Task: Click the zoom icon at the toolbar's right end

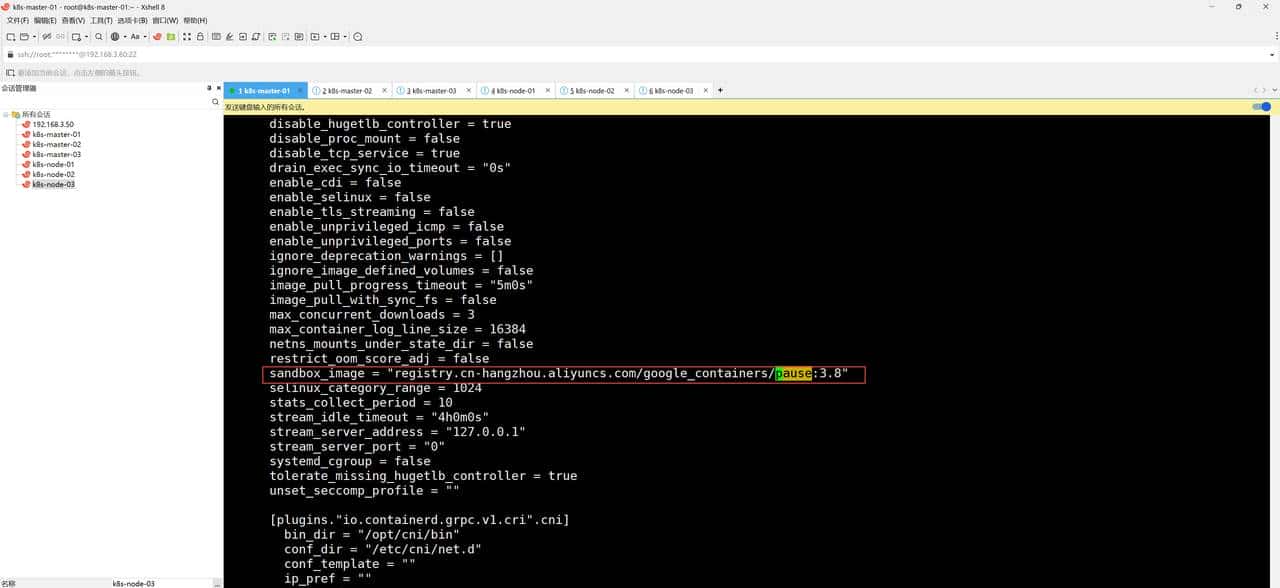Action: pos(356,36)
